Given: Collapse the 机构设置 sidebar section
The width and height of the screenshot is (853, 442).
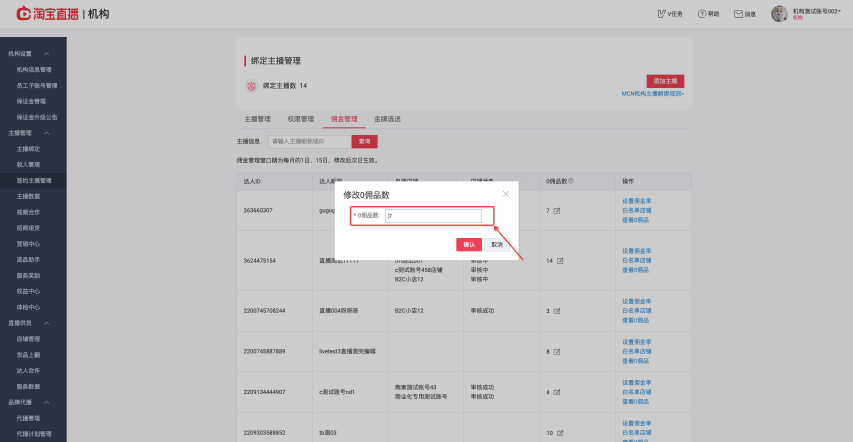Looking at the screenshot, I should pyautogui.click(x=47, y=54).
